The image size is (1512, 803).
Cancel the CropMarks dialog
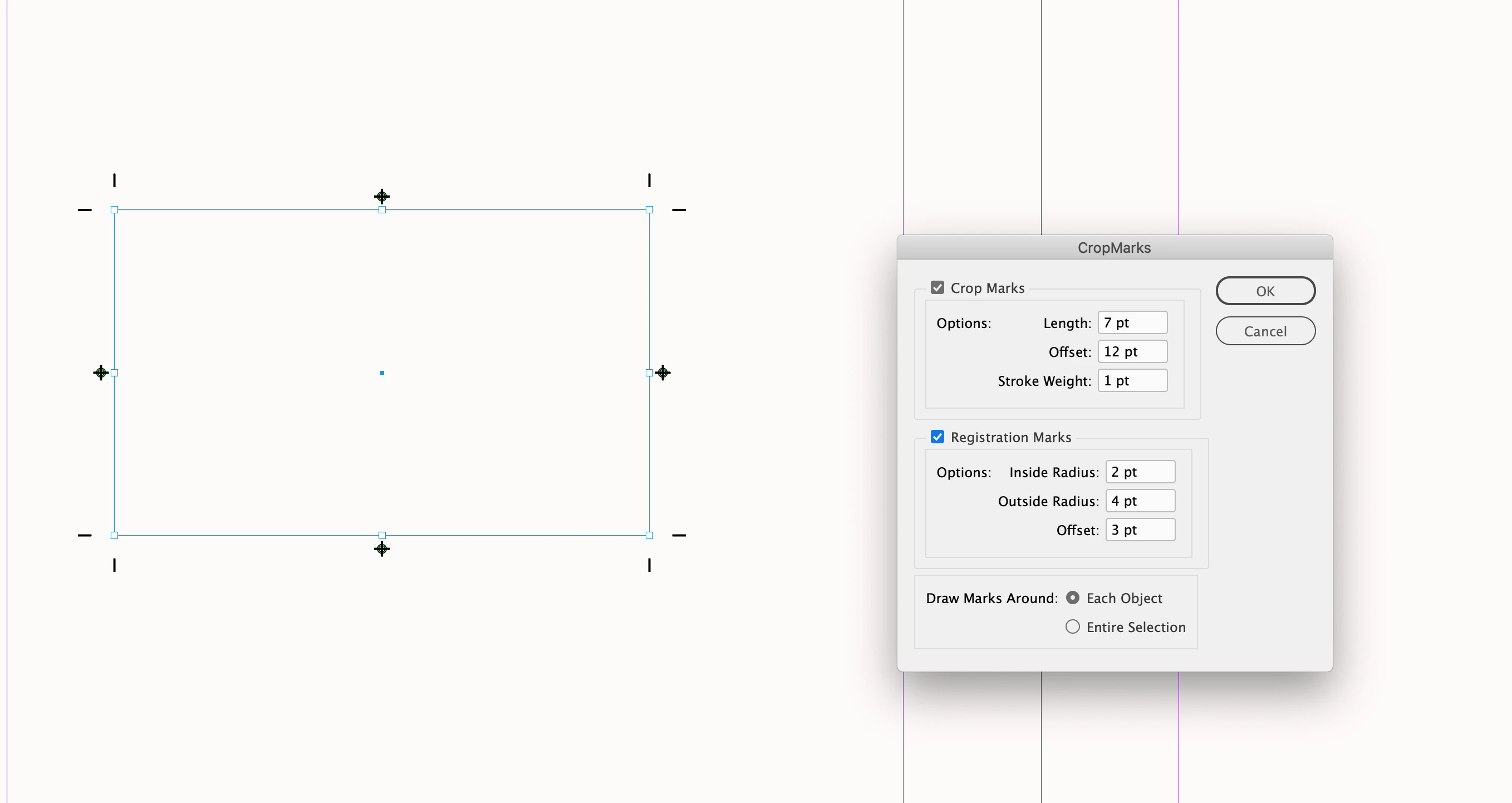[x=1265, y=331]
